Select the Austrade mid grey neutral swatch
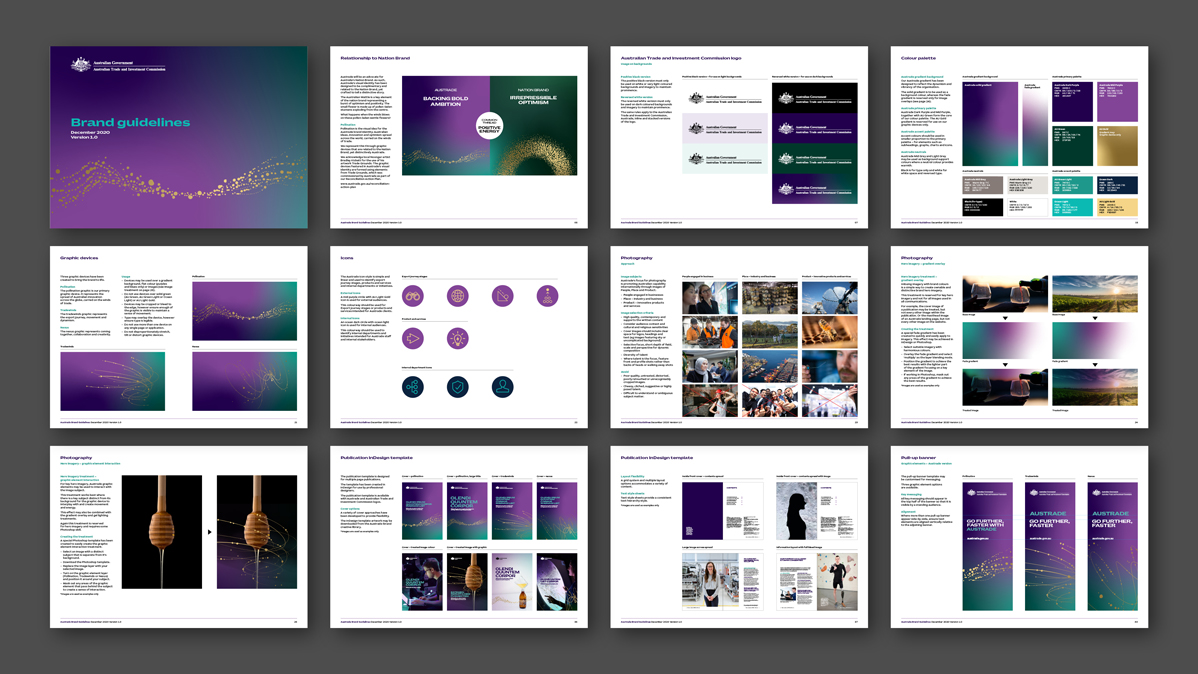1198x674 pixels. 983,185
